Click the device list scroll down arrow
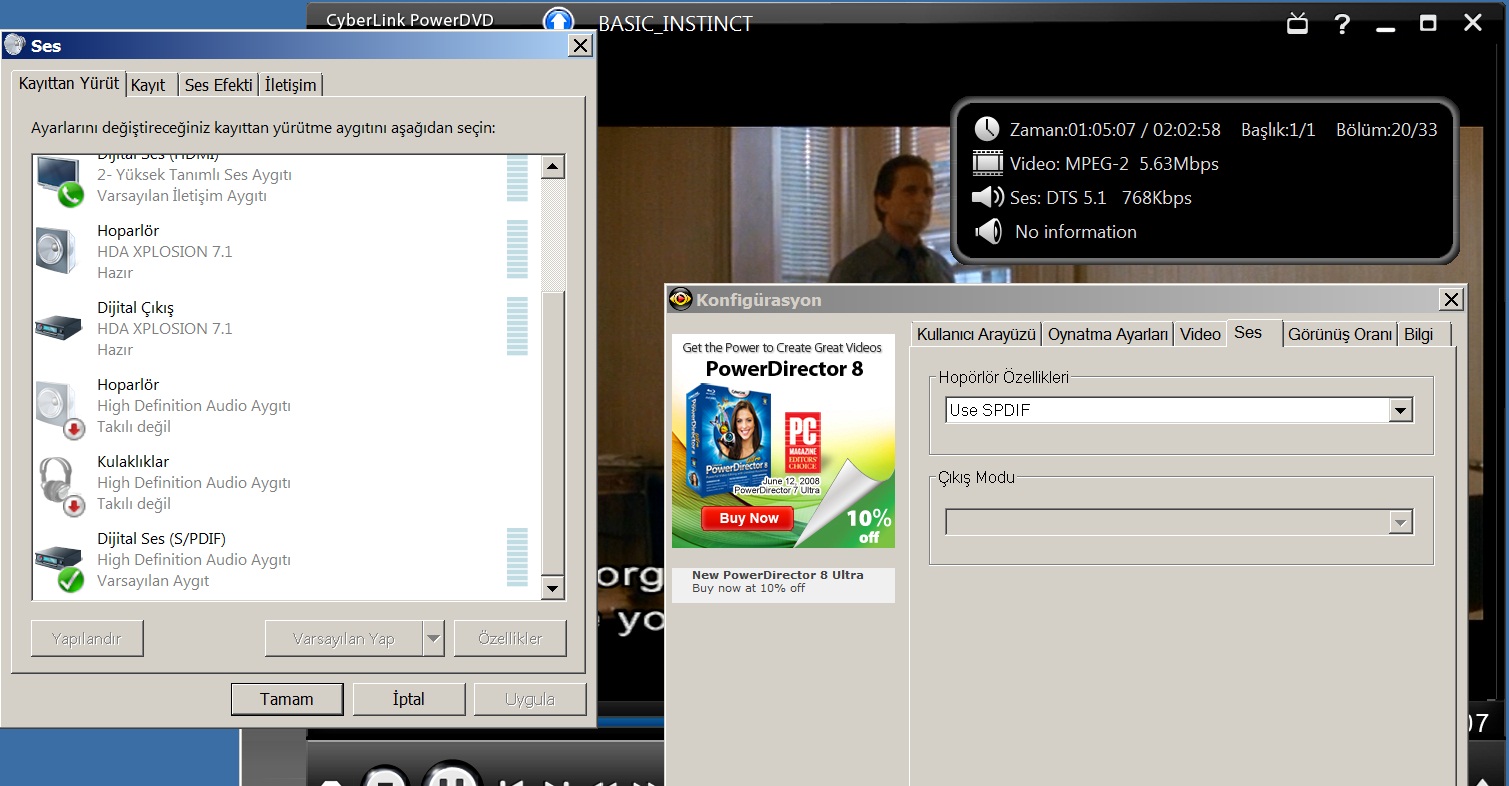 point(553,588)
